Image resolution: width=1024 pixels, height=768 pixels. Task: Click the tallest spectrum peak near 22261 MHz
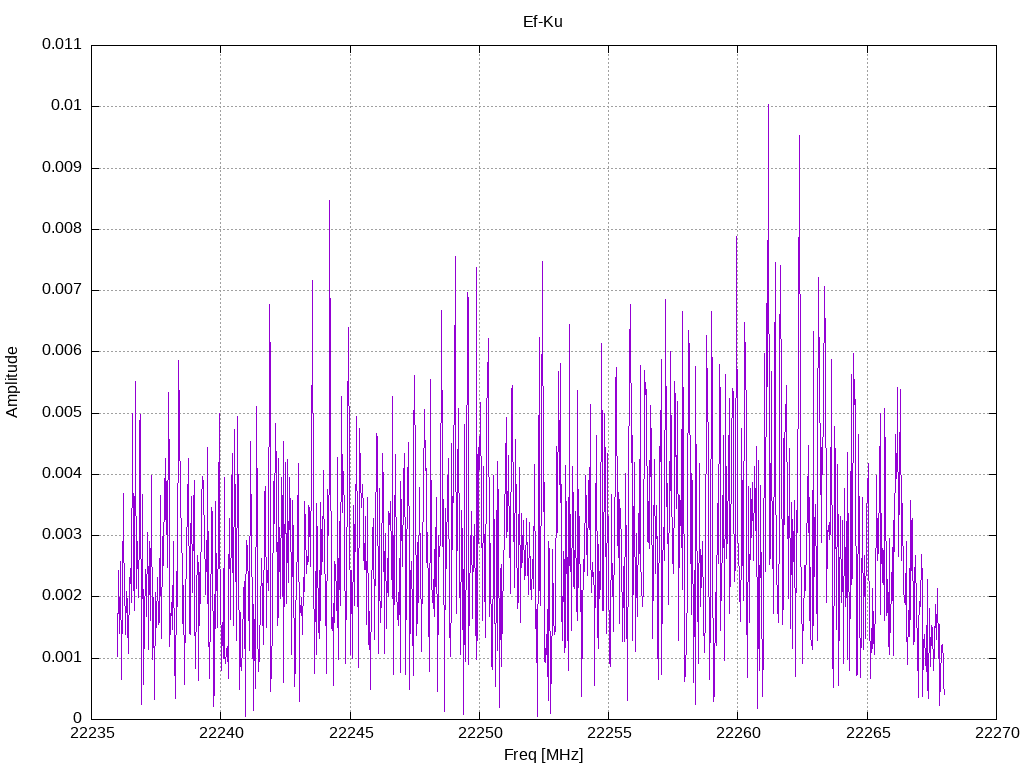click(768, 106)
